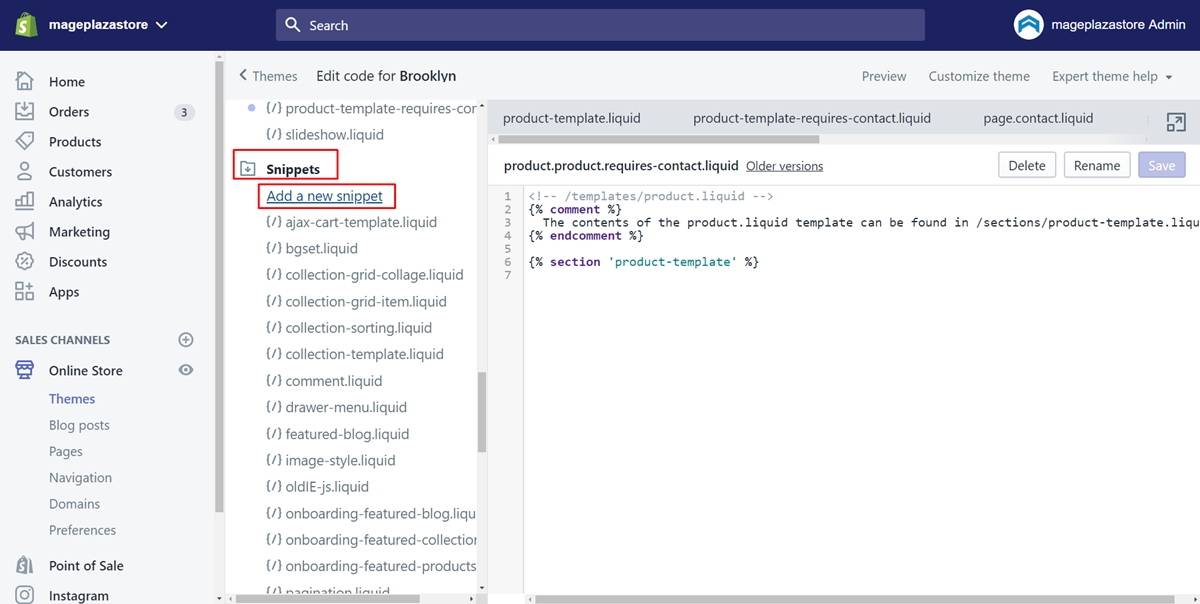Open Domains settings
The height and width of the screenshot is (604, 1200).
74,504
